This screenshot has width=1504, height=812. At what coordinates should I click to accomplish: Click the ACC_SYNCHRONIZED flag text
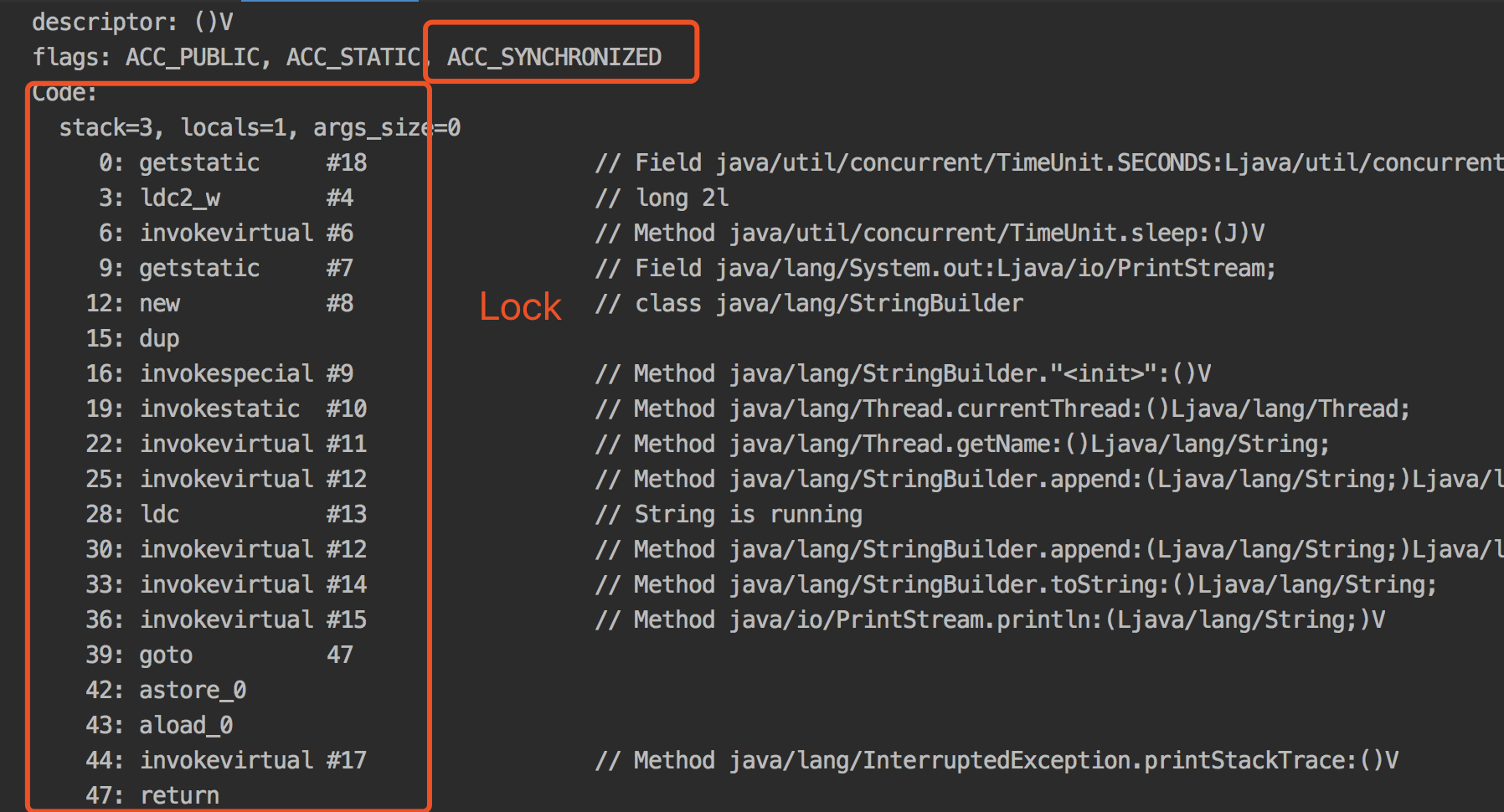pos(554,57)
